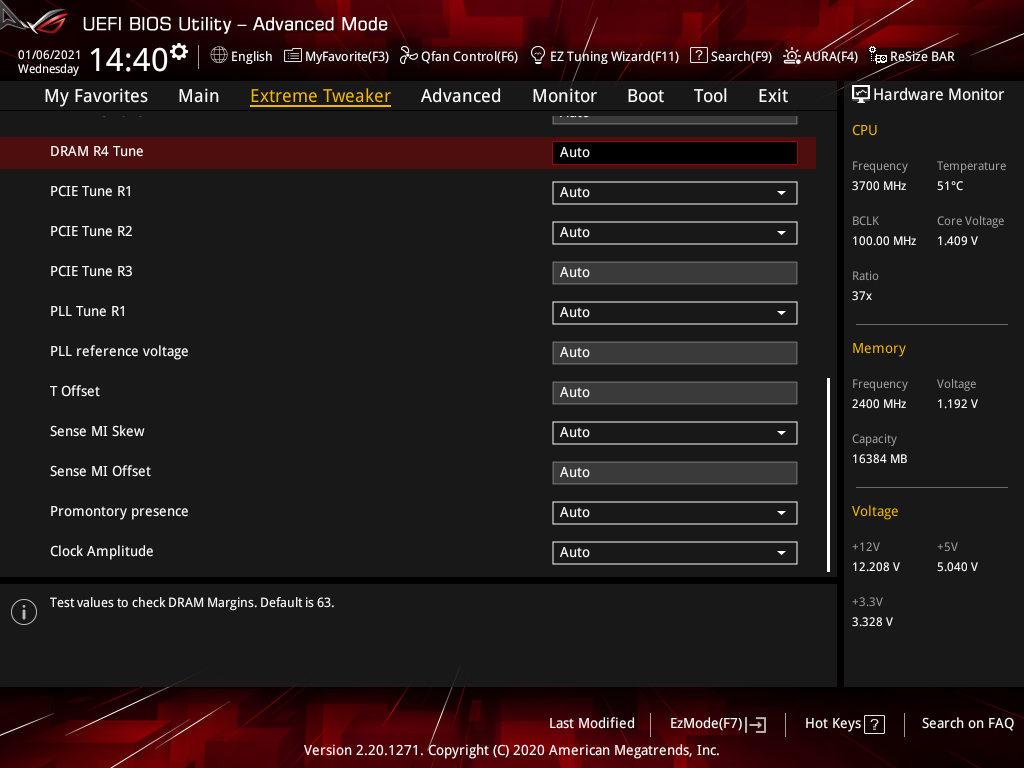Click the info icon beside help text

[24, 612]
